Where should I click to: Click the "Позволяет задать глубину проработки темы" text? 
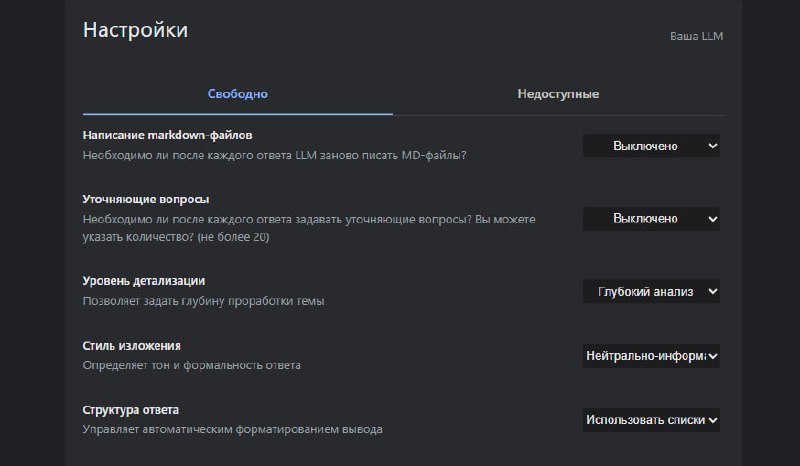(x=203, y=301)
